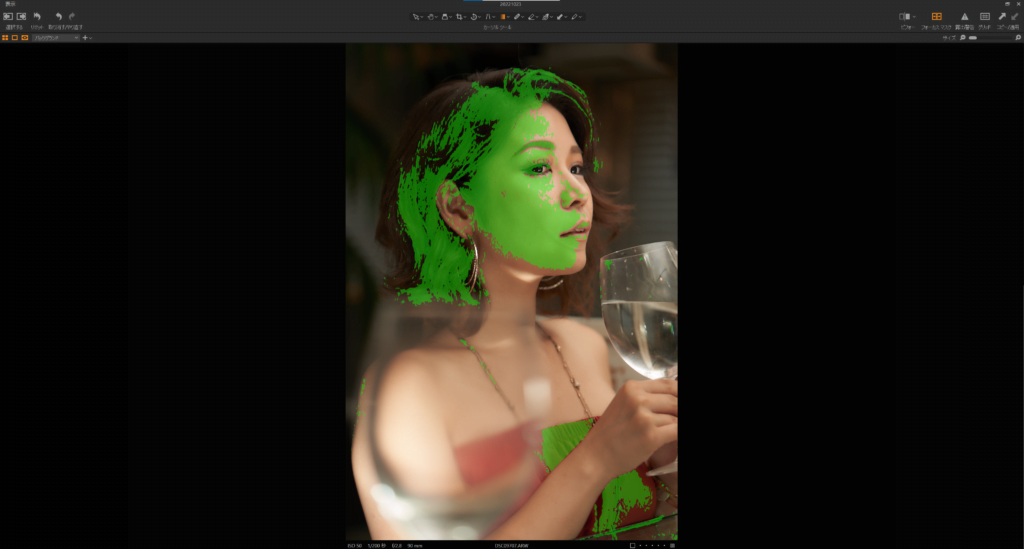This screenshot has width=1024, height=549.
Task: Toggle the focus mask button
Action: click(937, 16)
